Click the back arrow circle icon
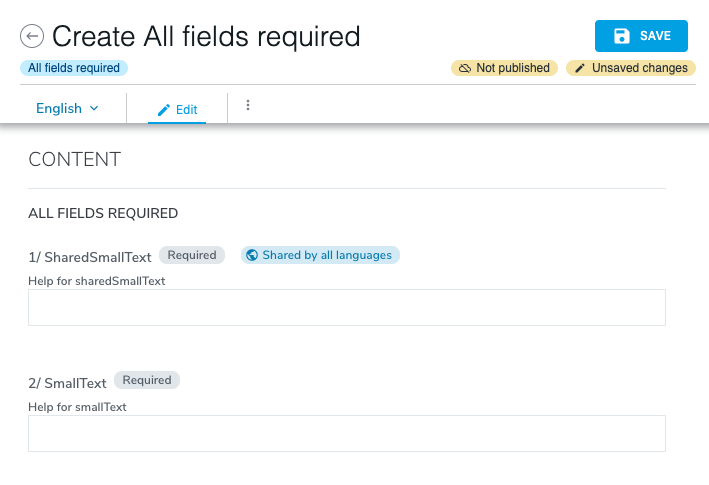 click(x=32, y=36)
